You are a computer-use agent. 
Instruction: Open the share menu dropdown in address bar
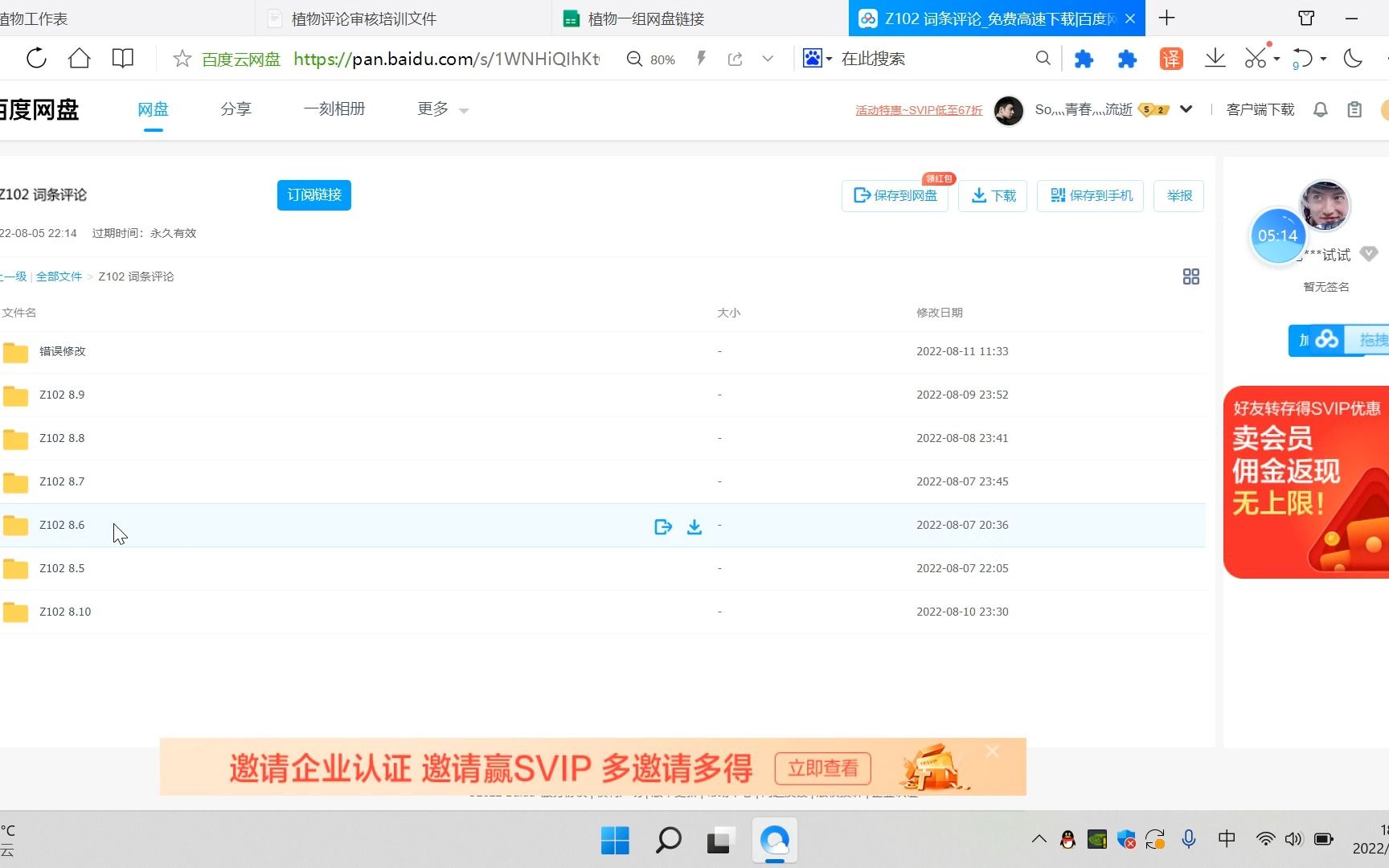768,58
